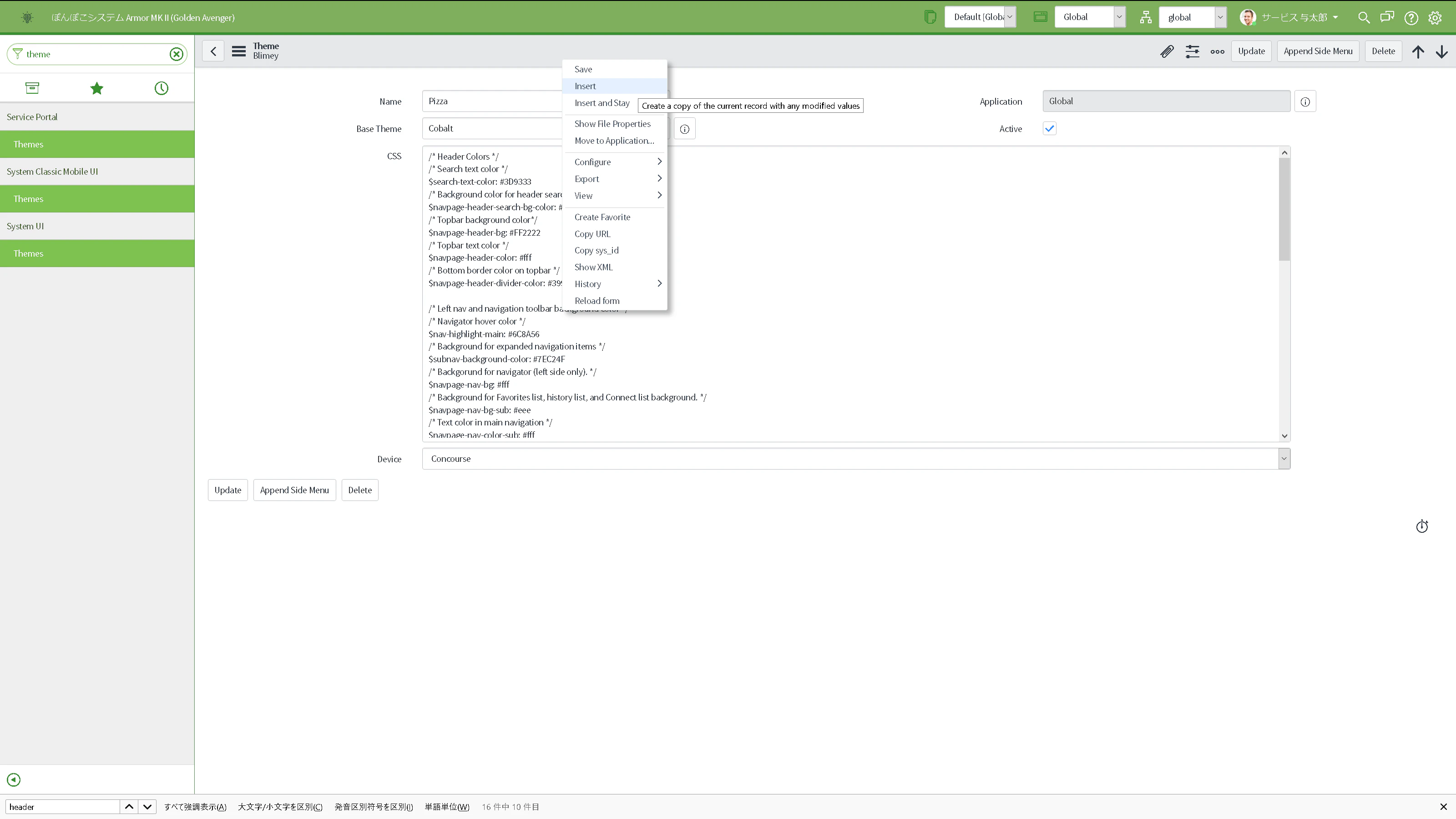Select Show File Properties
The image size is (1456, 819).
(x=614, y=124)
